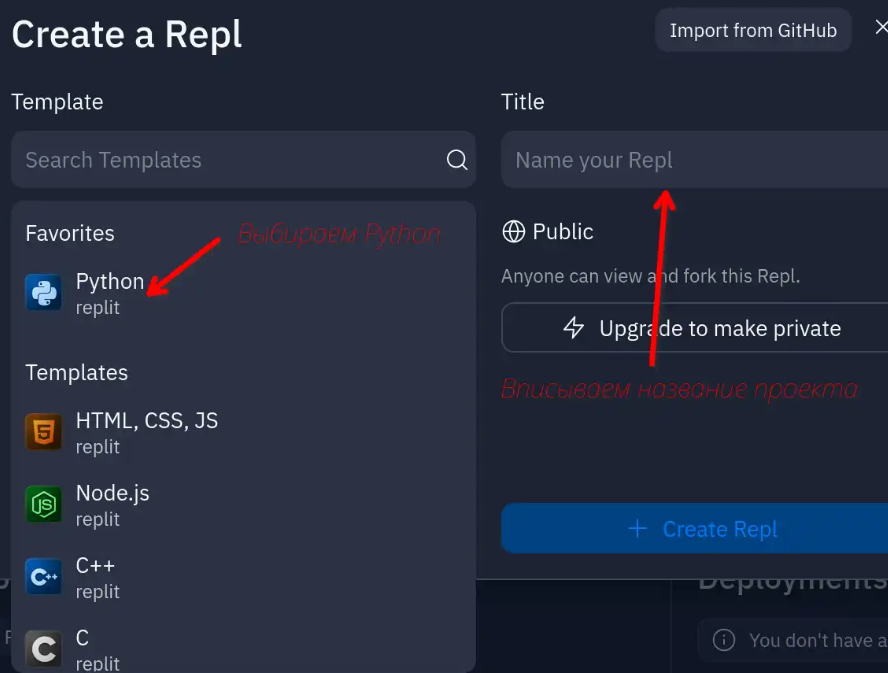Click Upgrade to make private text
This screenshot has height=673, width=888.
(720, 328)
